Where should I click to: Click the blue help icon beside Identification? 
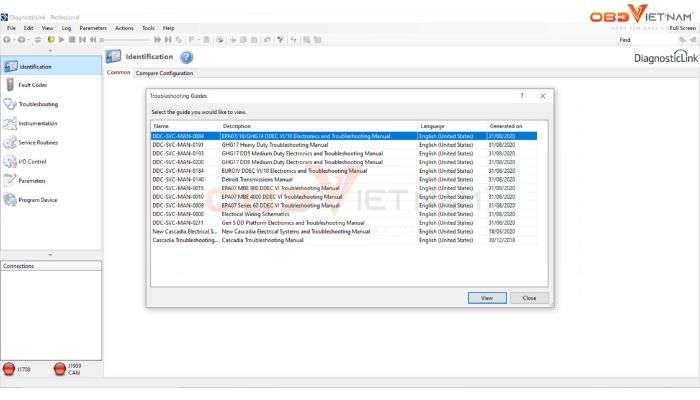tap(187, 57)
